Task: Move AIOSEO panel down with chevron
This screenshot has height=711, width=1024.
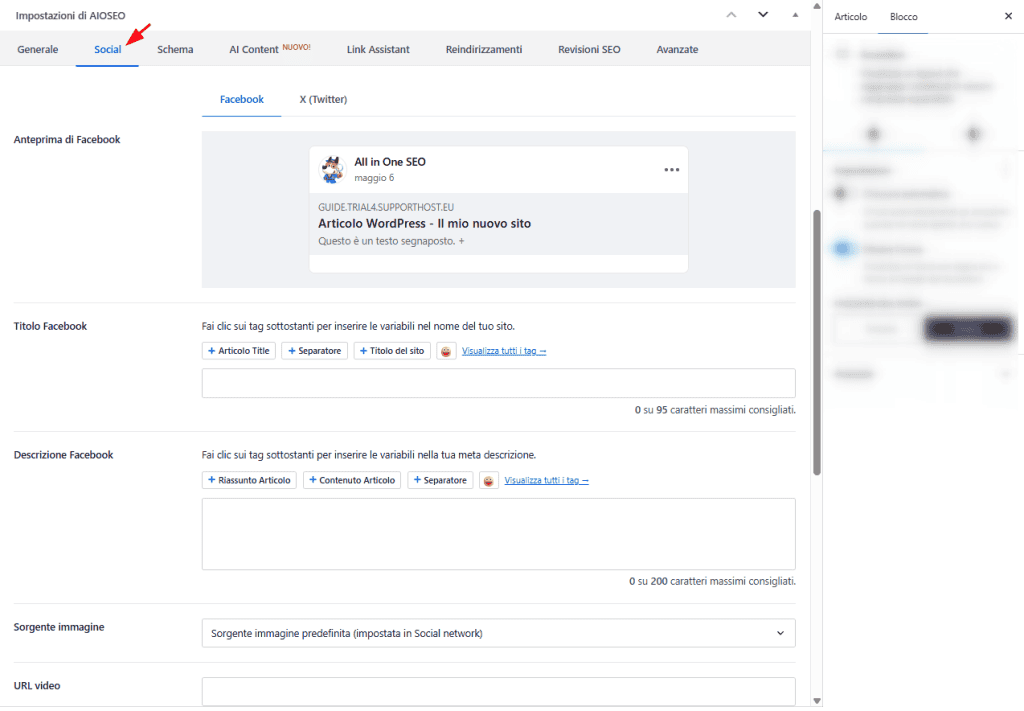Action: 763,15
